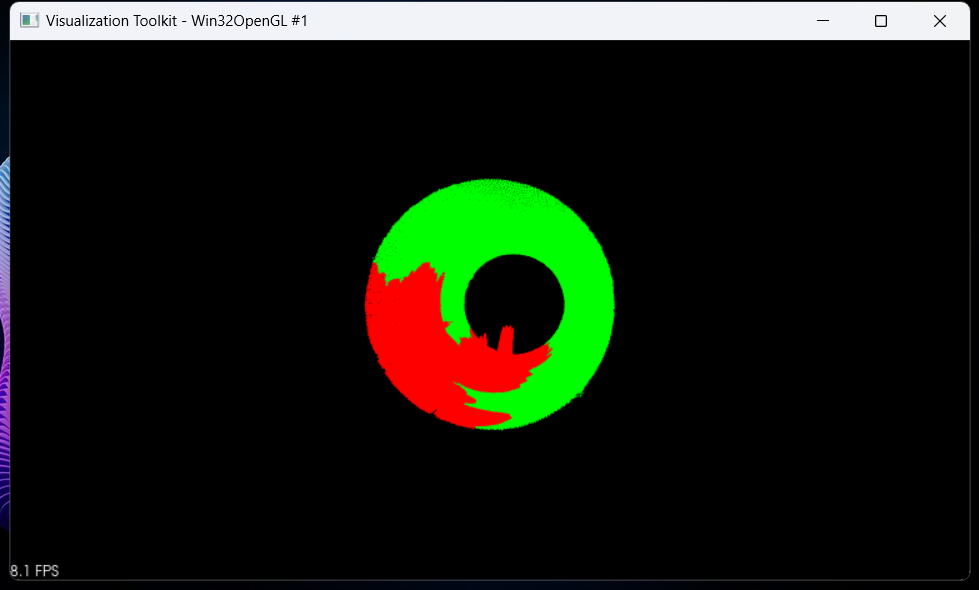Screen dimensions: 979x590
Task: Click the small red spike inside the center hole
Action: coord(506,340)
